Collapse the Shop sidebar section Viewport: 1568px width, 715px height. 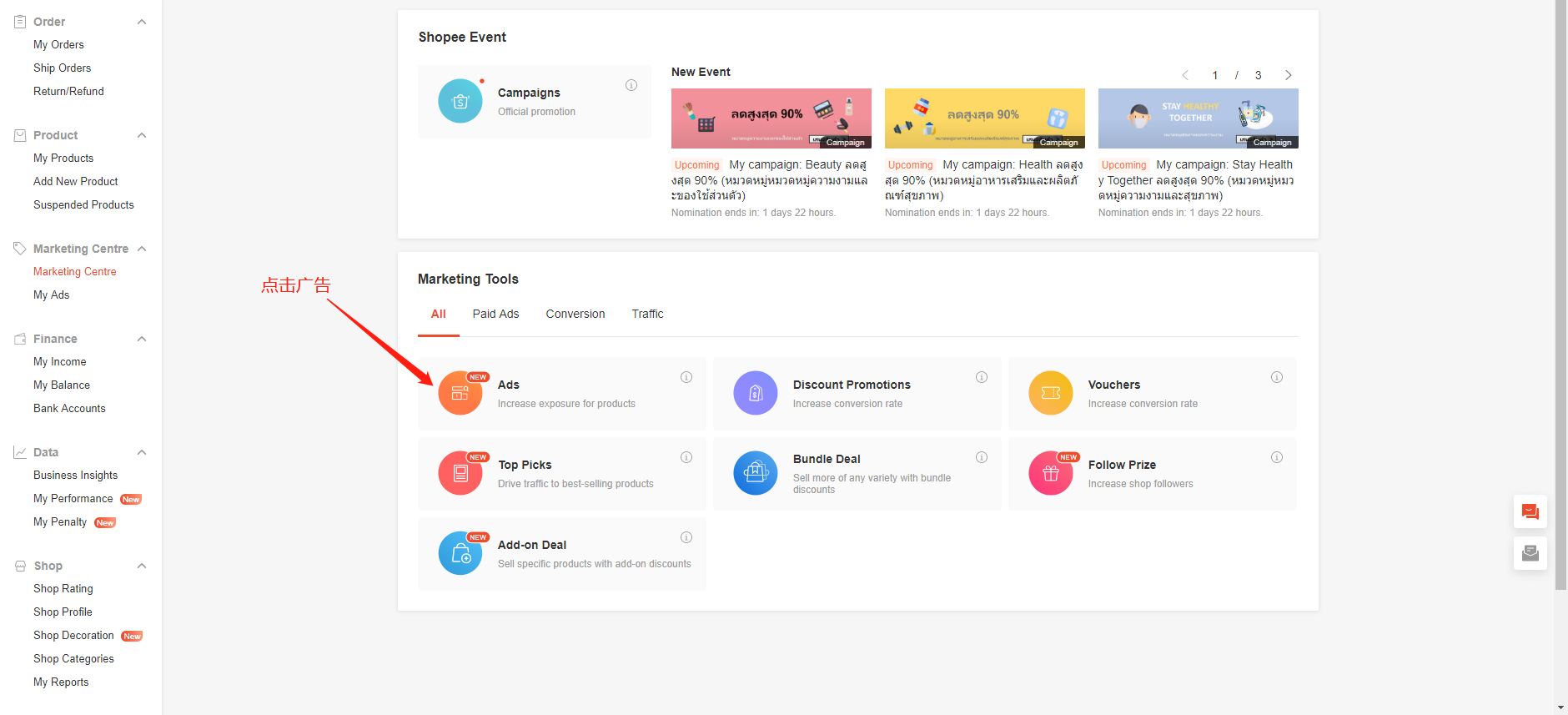pyautogui.click(x=142, y=566)
